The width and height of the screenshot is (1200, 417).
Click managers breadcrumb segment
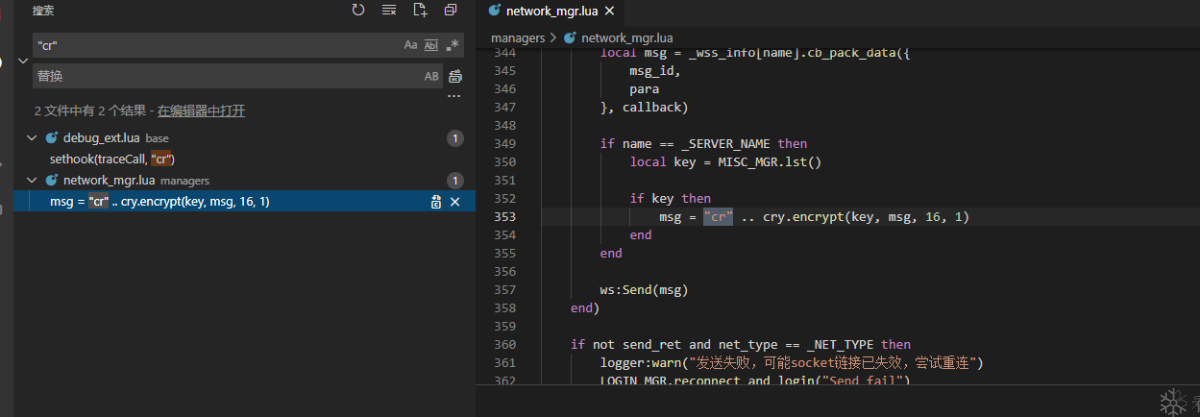tap(518, 38)
